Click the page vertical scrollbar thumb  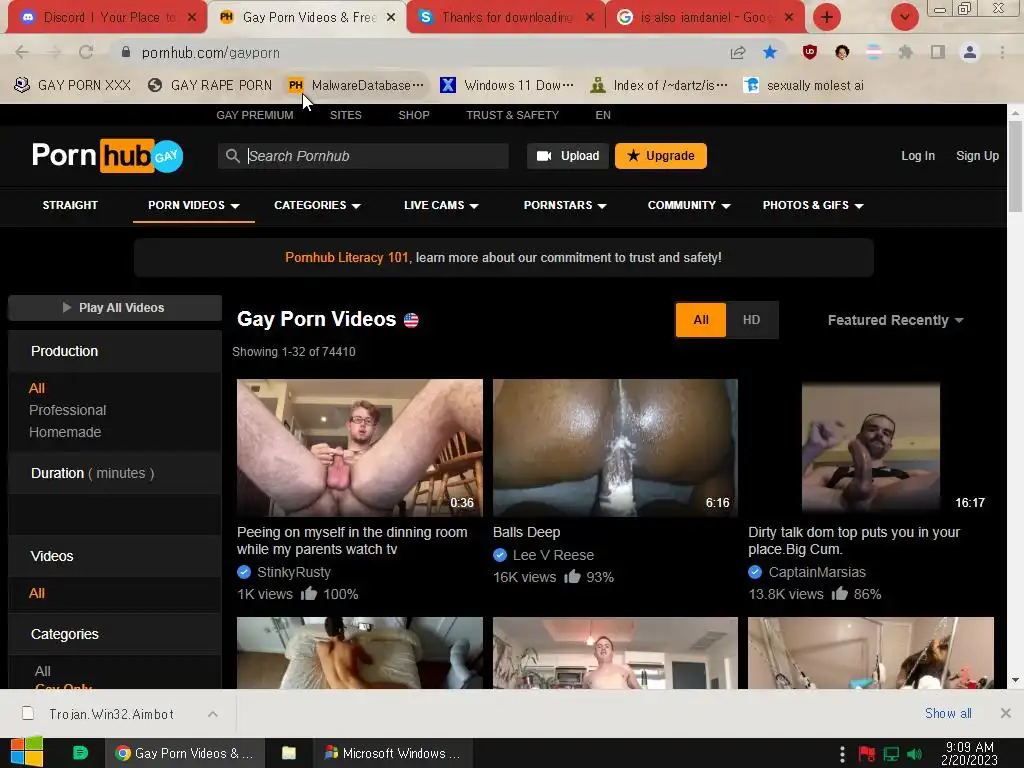pos(1015,166)
